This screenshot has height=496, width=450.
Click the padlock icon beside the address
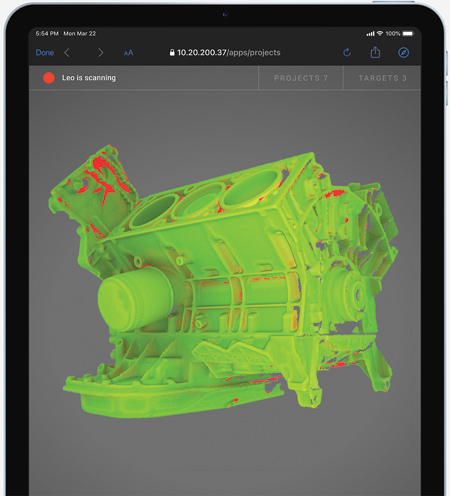[x=172, y=52]
